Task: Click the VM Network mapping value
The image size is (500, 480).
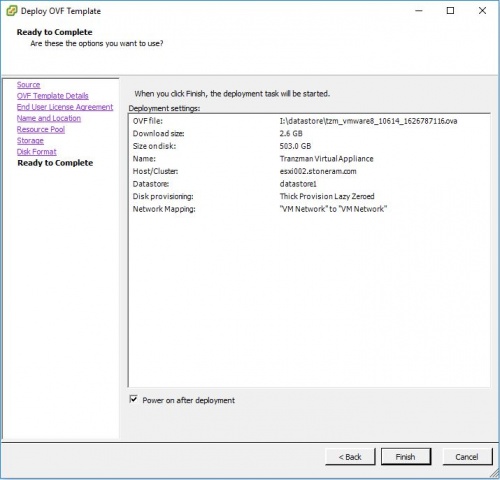Action: tap(333, 209)
